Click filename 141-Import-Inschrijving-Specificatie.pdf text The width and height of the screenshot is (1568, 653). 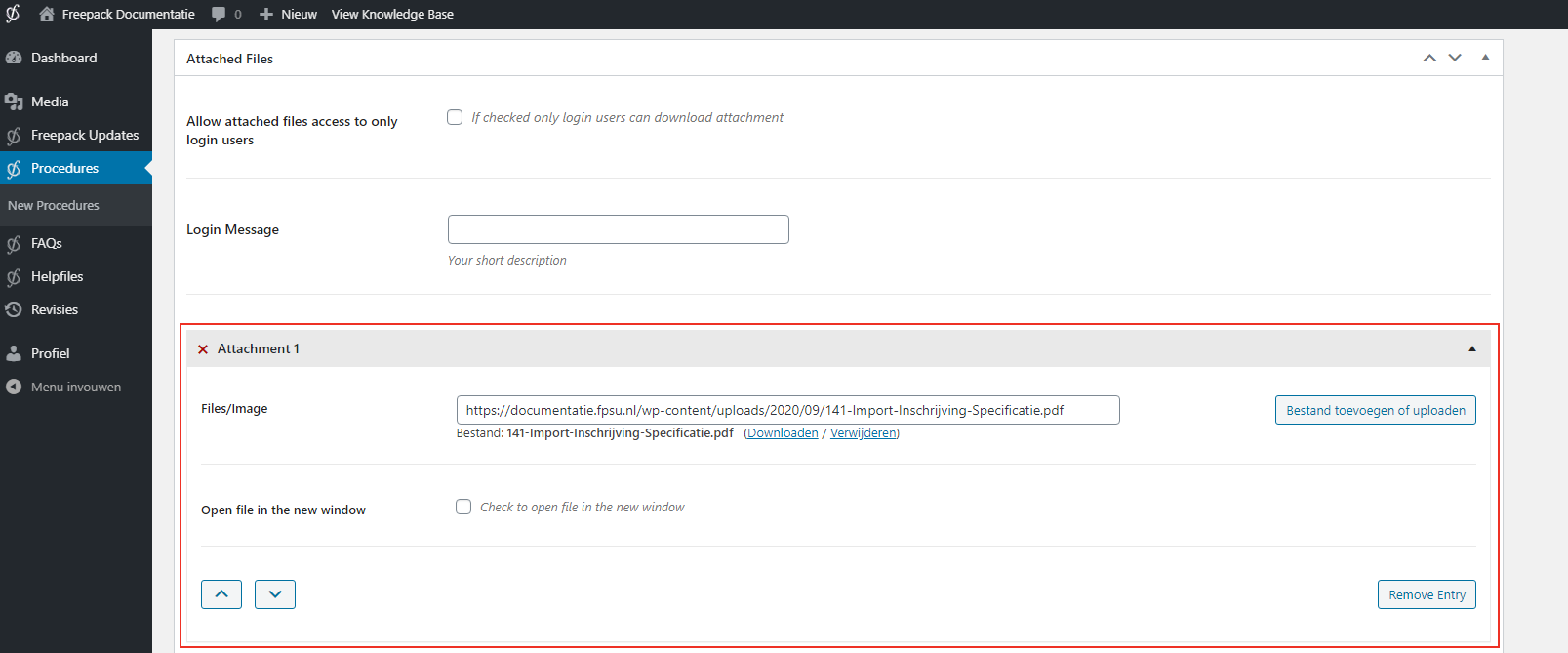[x=621, y=433]
